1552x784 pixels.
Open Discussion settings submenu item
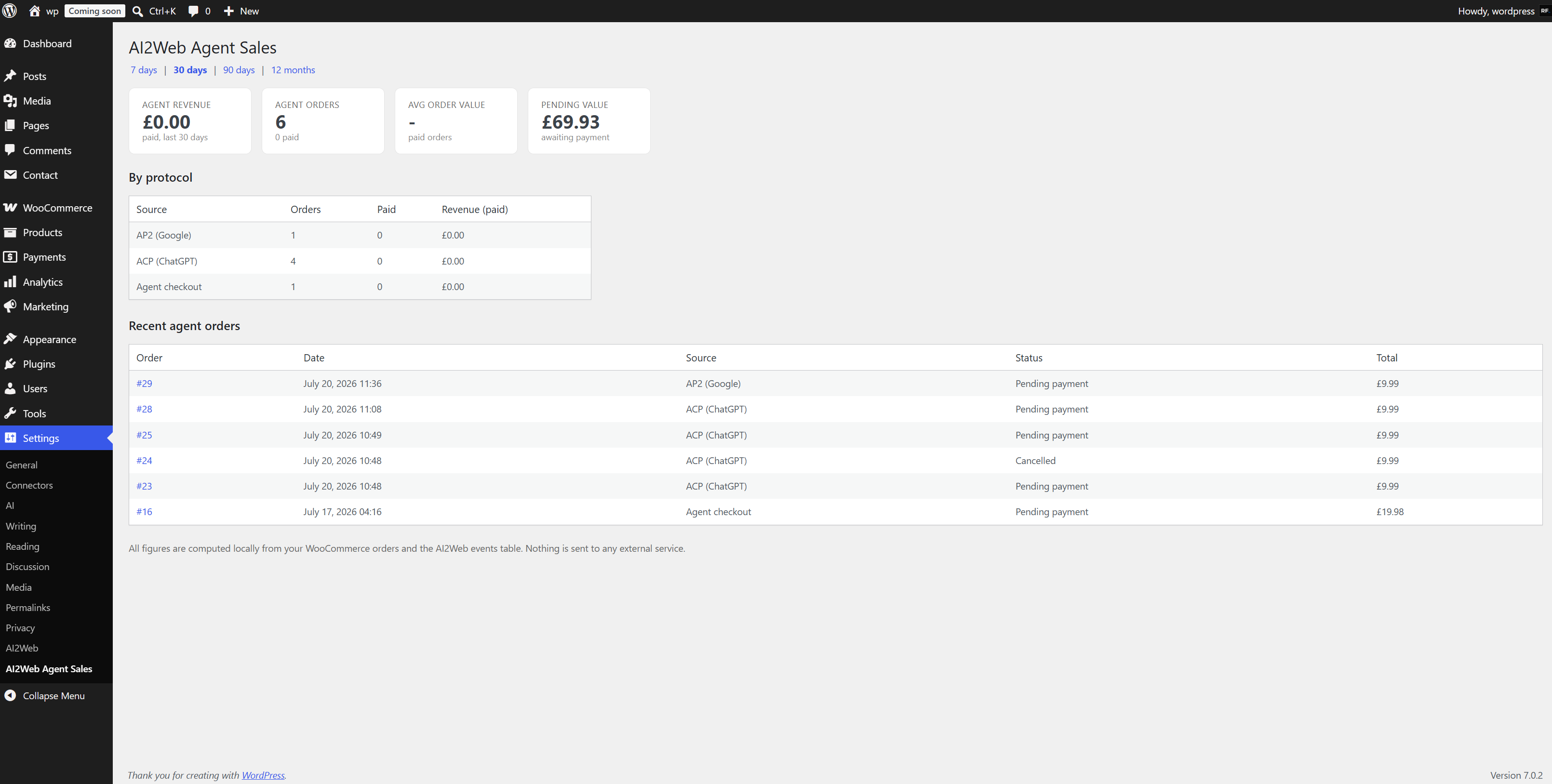coord(28,567)
